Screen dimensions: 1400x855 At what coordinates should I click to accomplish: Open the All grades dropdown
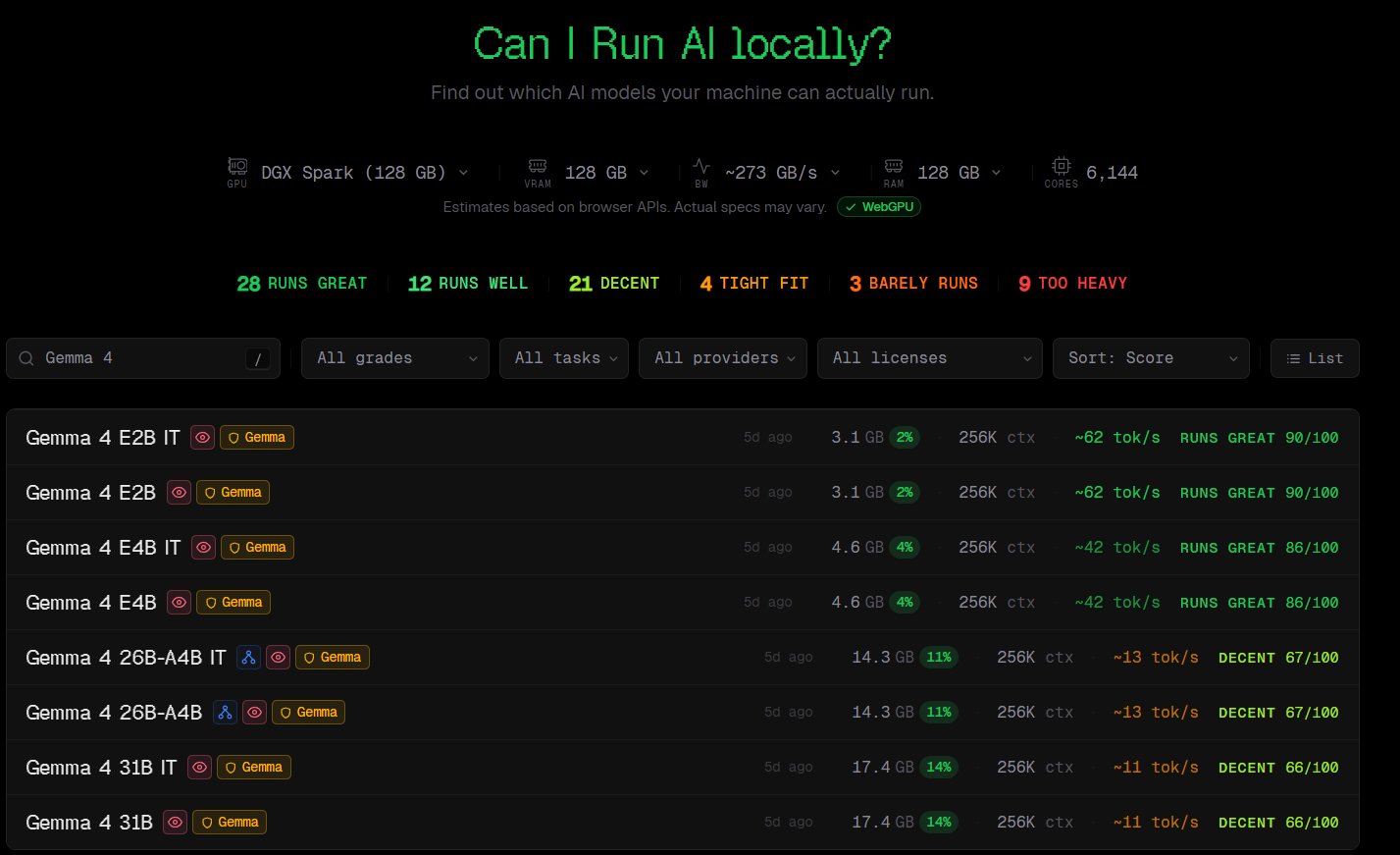(x=395, y=358)
